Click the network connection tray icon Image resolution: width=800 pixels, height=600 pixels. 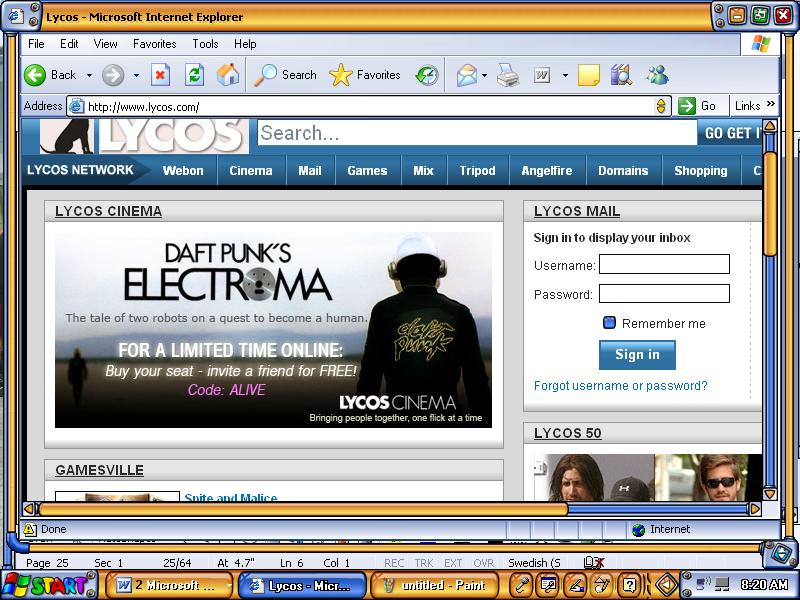(704, 583)
